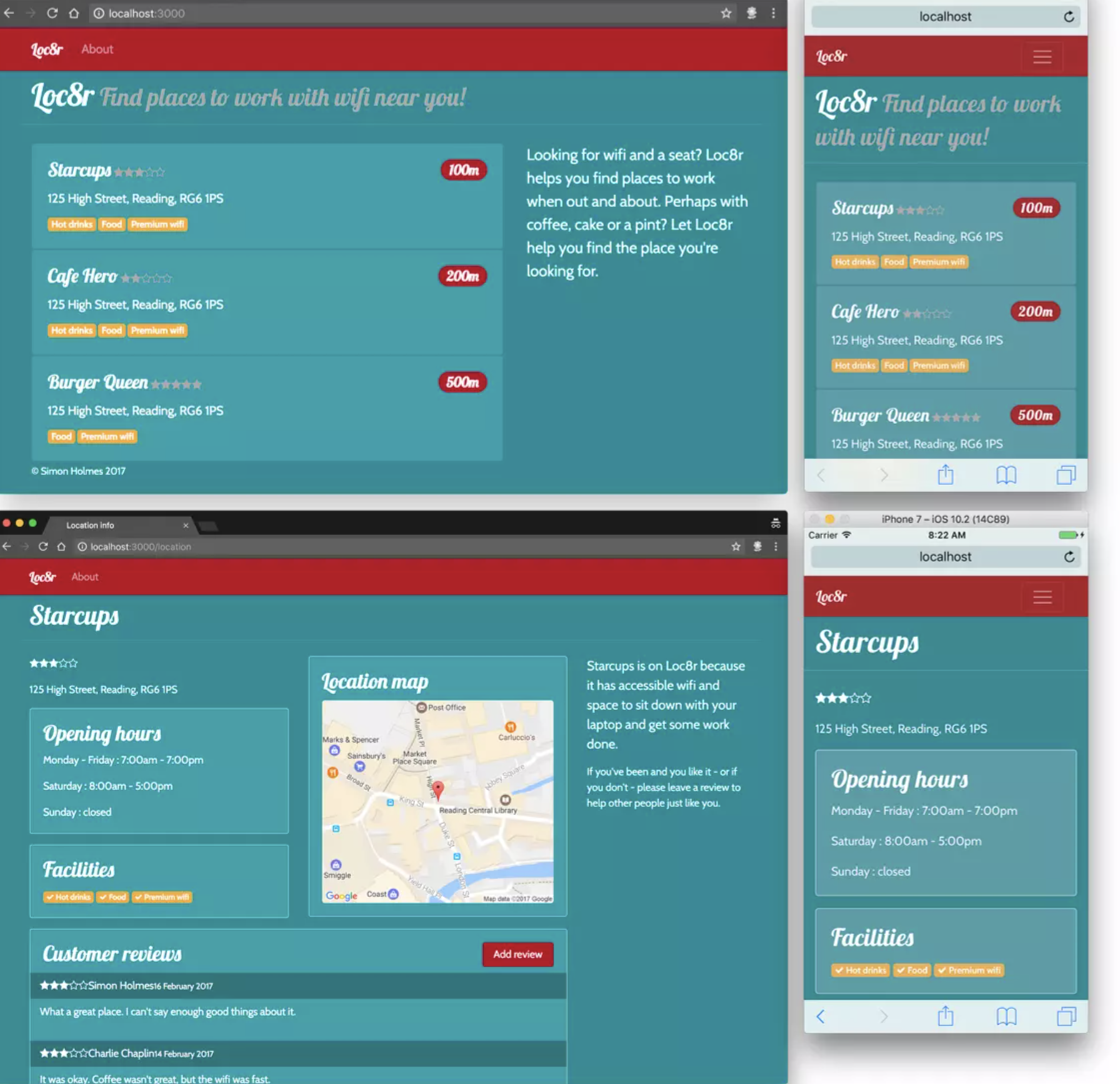Toggle the hamburger menu above the mobile Starcups heading
This screenshot has width=1120, height=1084.
[x=1042, y=597]
